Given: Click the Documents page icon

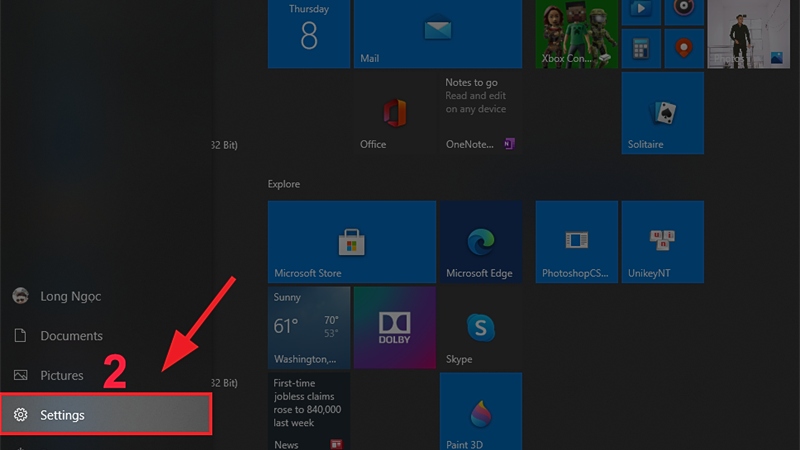Looking at the screenshot, I should [20, 335].
